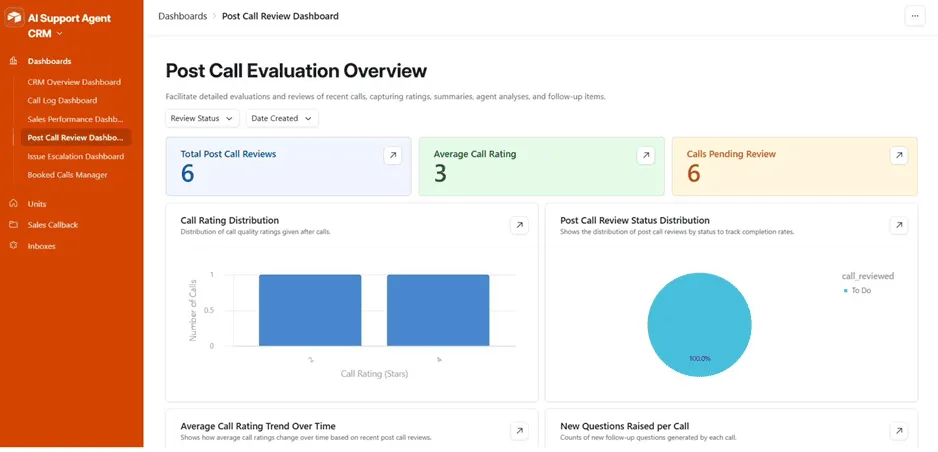Click Average Call Rating value 3
Image resolution: width=938 pixels, height=452 pixels.
440,174
